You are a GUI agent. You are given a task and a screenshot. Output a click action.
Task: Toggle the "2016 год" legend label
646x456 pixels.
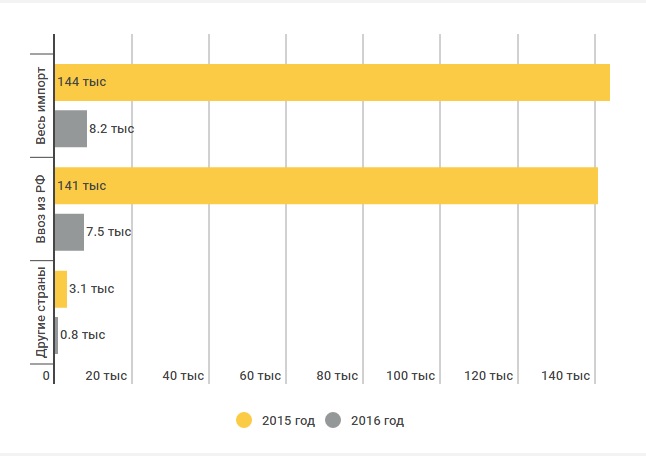point(378,421)
